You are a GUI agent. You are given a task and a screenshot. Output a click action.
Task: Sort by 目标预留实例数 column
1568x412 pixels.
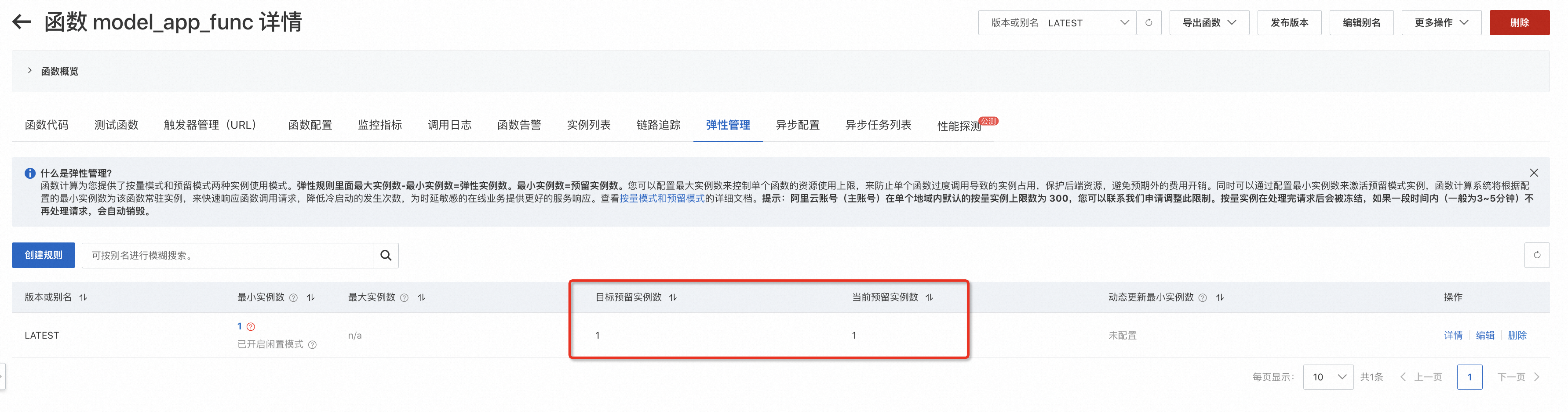[673, 297]
